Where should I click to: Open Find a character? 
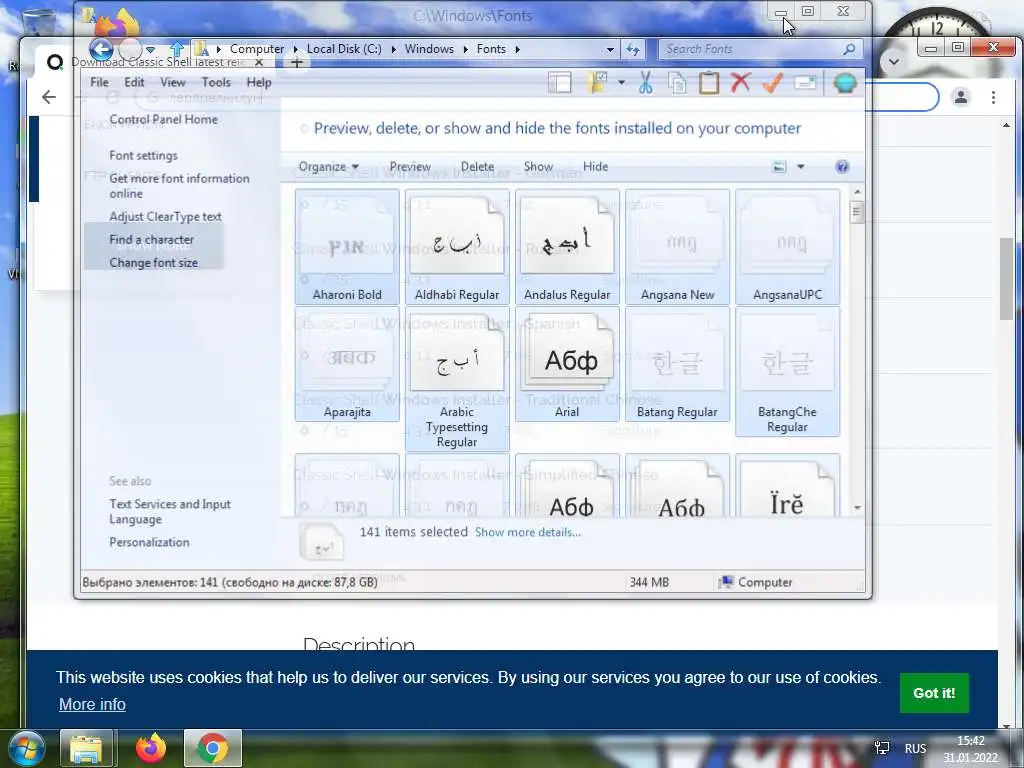coord(152,240)
